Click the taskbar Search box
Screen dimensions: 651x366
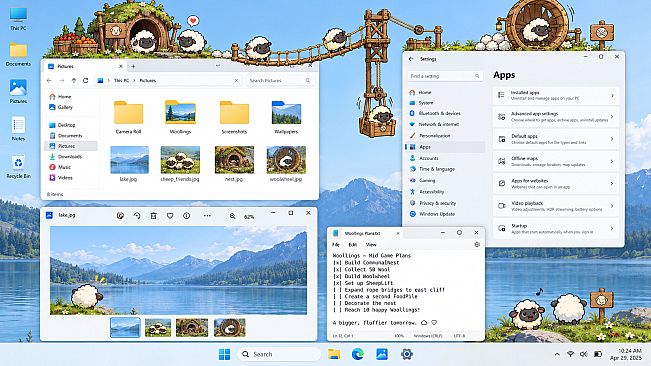(x=279, y=354)
